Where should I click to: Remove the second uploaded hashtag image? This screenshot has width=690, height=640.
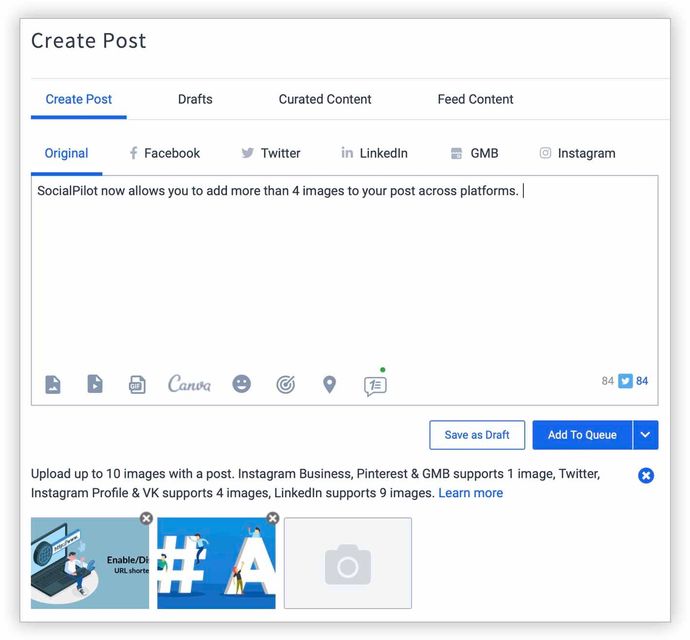point(272,518)
